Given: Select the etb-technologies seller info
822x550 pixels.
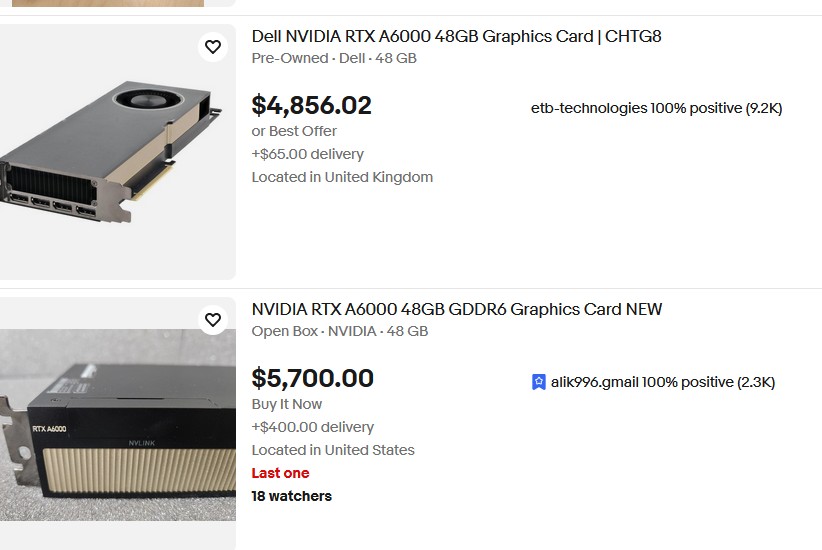Looking at the screenshot, I should 656,108.
